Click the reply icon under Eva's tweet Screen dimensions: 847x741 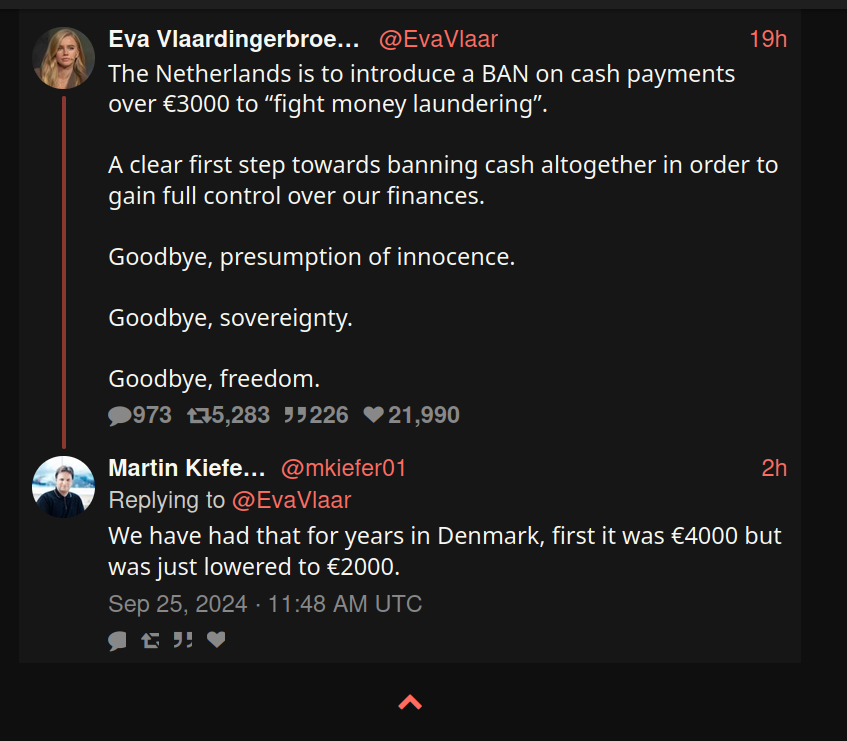[120, 415]
